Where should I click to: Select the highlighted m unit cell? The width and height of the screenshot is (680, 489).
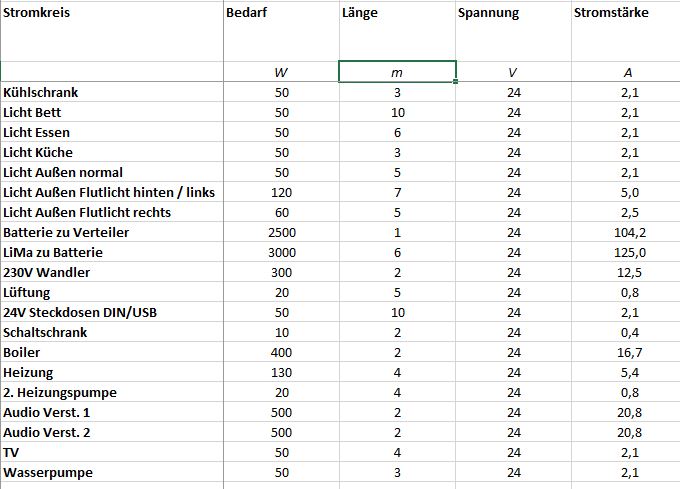397,72
